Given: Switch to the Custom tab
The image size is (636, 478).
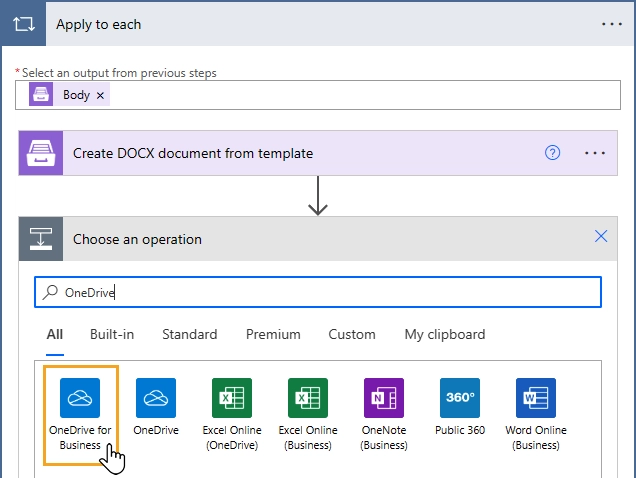Looking at the screenshot, I should [x=352, y=334].
